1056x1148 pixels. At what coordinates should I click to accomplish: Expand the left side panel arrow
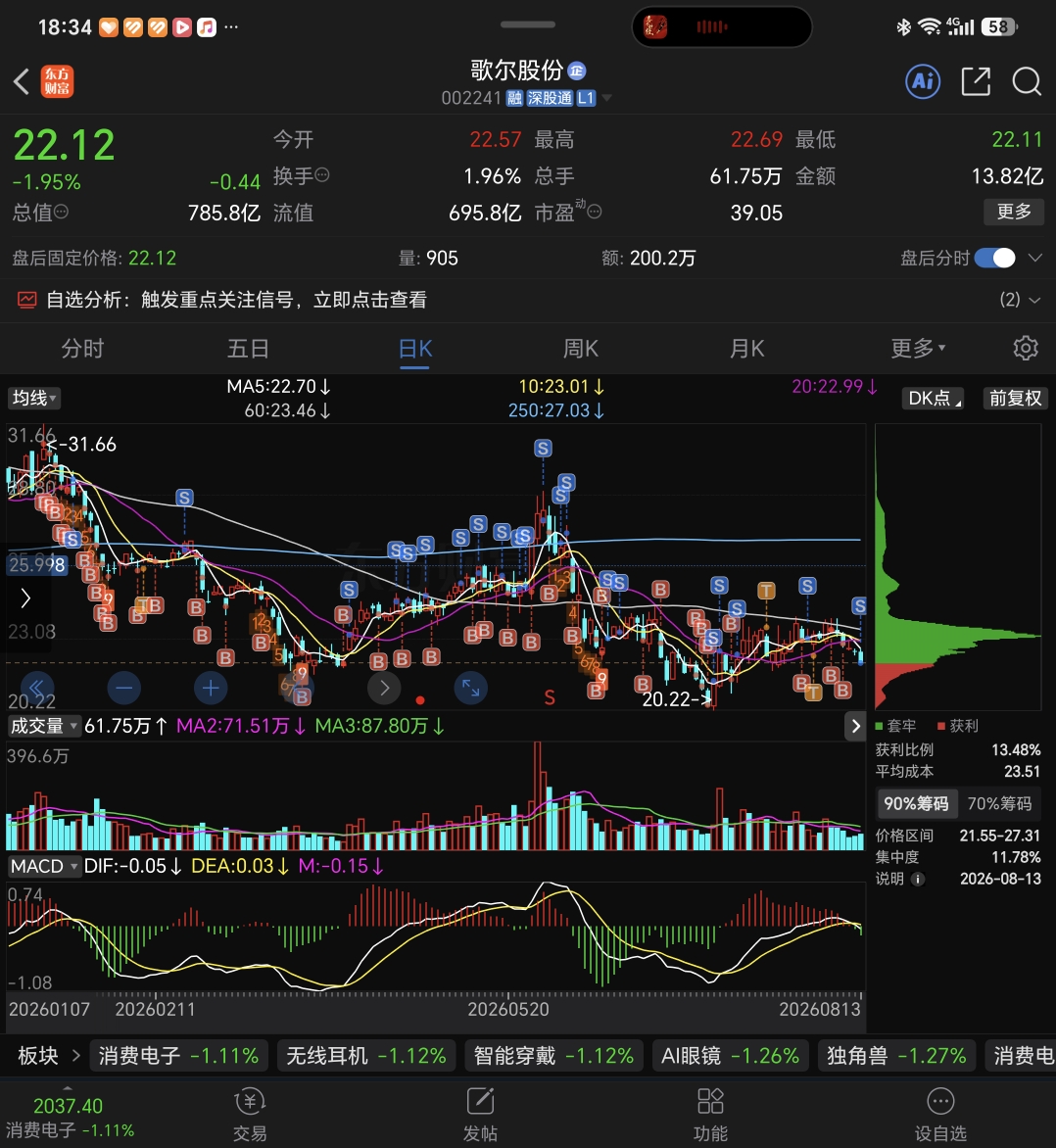[25, 598]
